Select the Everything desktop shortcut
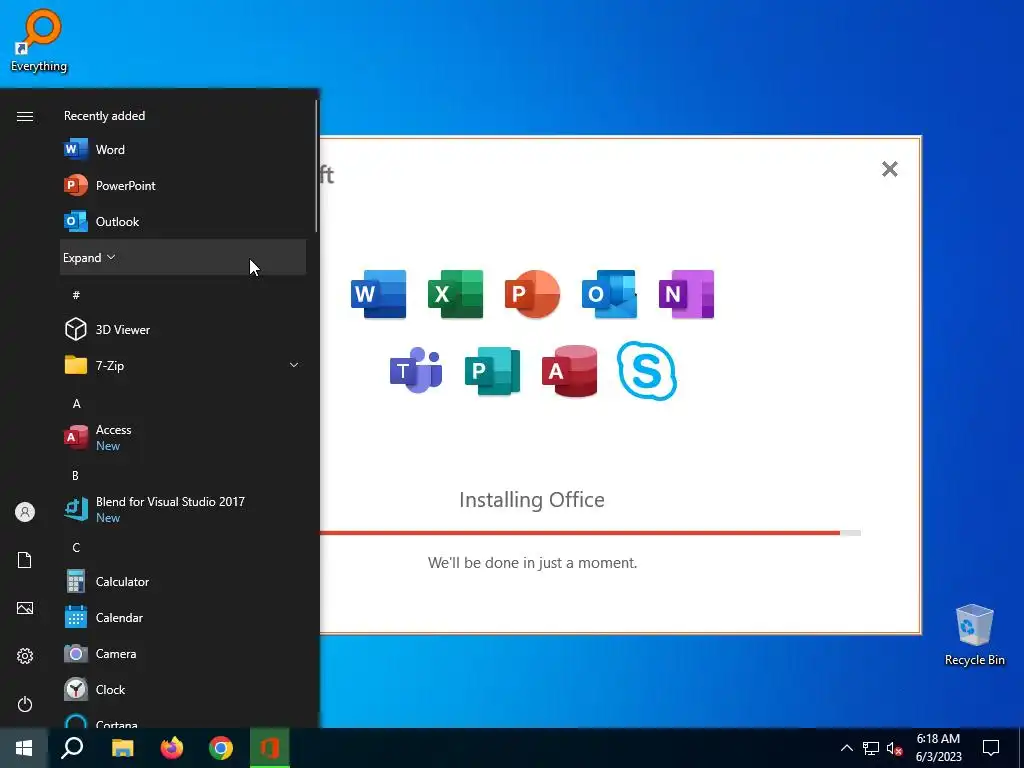This screenshot has width=1024, height=768. click(39, 40)
